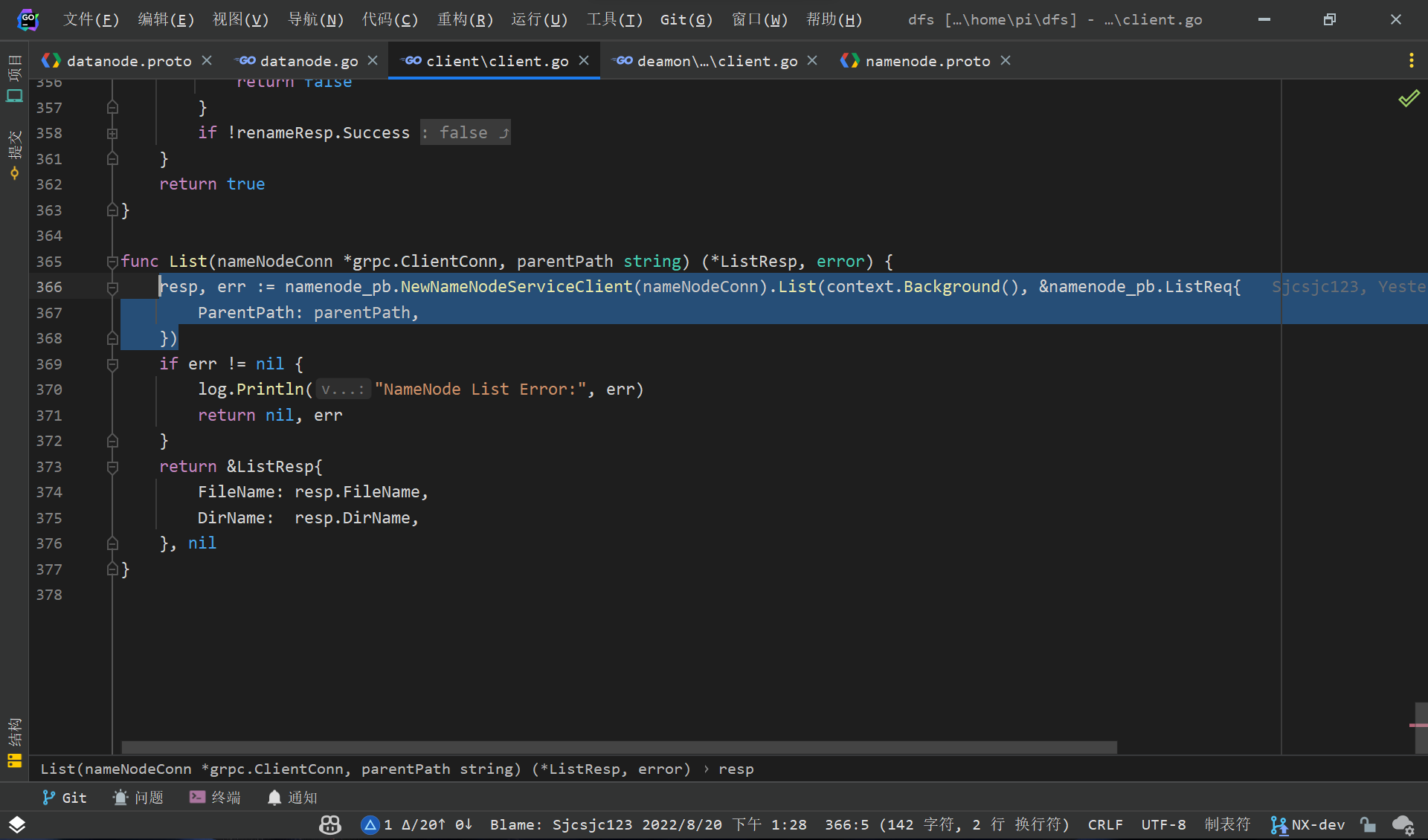Switch to the datanode.proto tab
Screen dimensions: 1428x840
click(x=129, y=61)
